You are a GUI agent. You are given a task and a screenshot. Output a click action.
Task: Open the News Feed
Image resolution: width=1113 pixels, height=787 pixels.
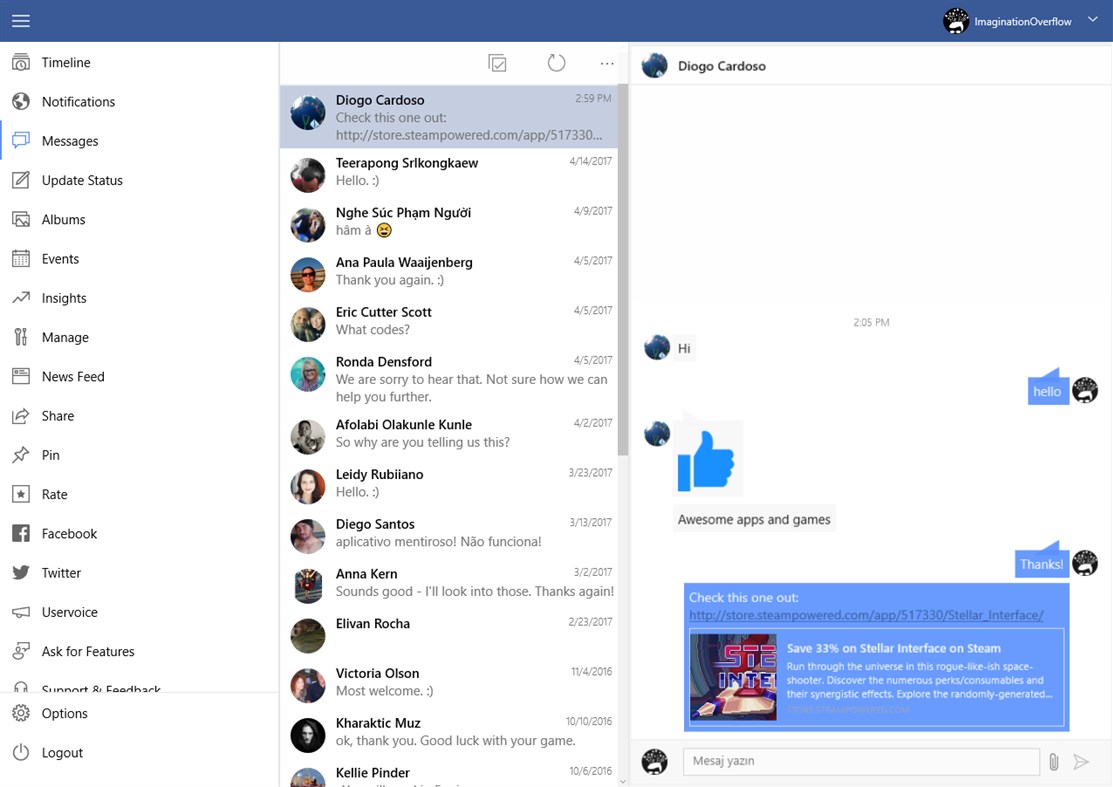tap(71, 376)
